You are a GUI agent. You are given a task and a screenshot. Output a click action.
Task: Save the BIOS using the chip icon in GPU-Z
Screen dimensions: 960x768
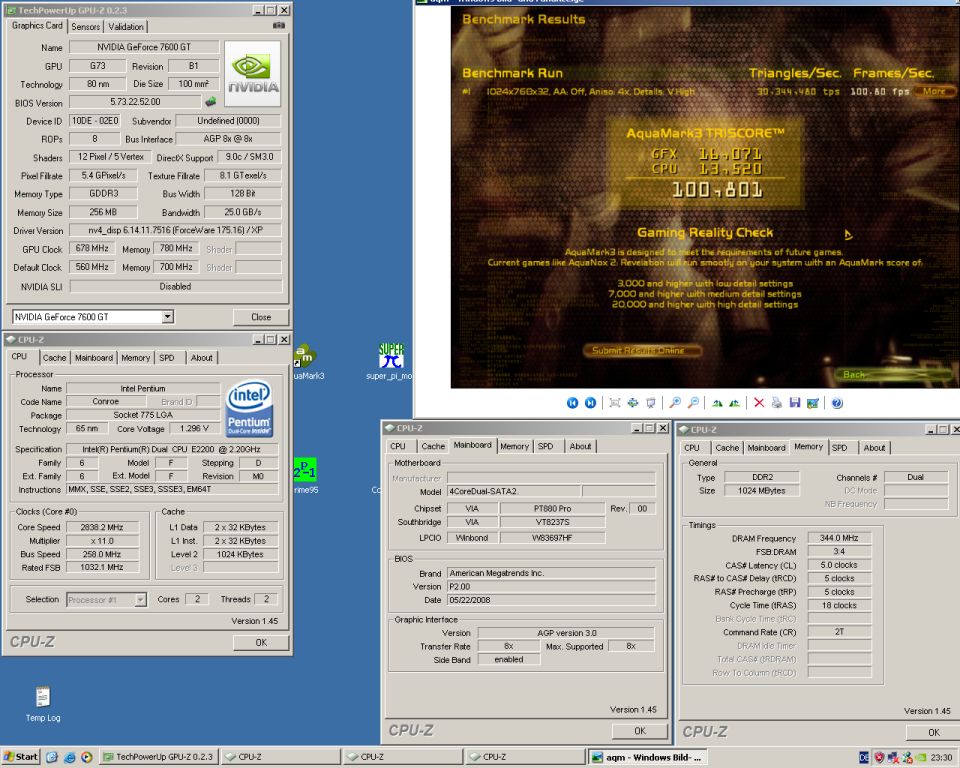(x=211, y=102)
